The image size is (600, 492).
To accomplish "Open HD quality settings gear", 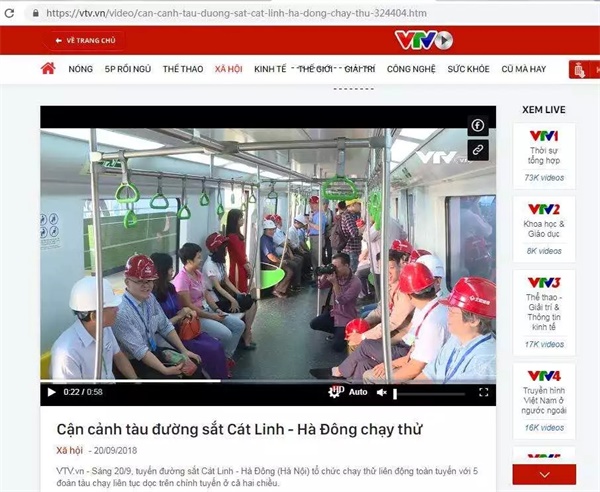I will [336, 392].
